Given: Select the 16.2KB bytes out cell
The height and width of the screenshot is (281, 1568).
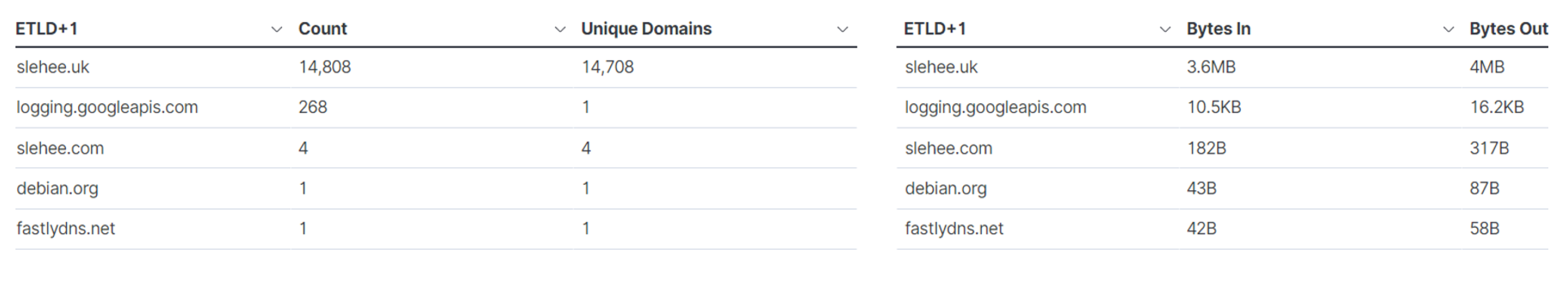Looking at the screenshot, I should (x=1497, y=107).
